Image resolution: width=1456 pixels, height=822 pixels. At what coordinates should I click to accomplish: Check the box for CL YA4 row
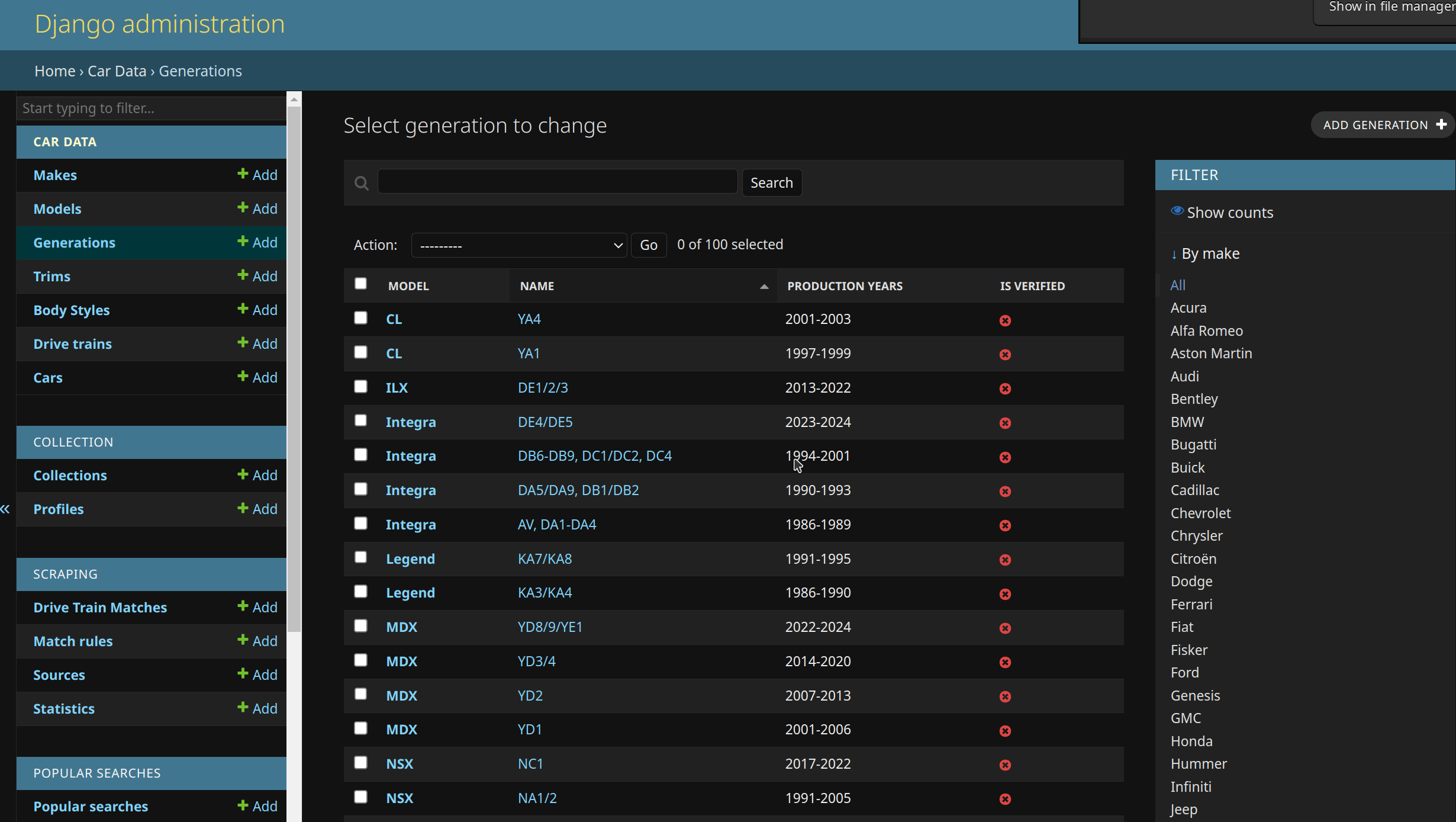(x=360, y=318)
